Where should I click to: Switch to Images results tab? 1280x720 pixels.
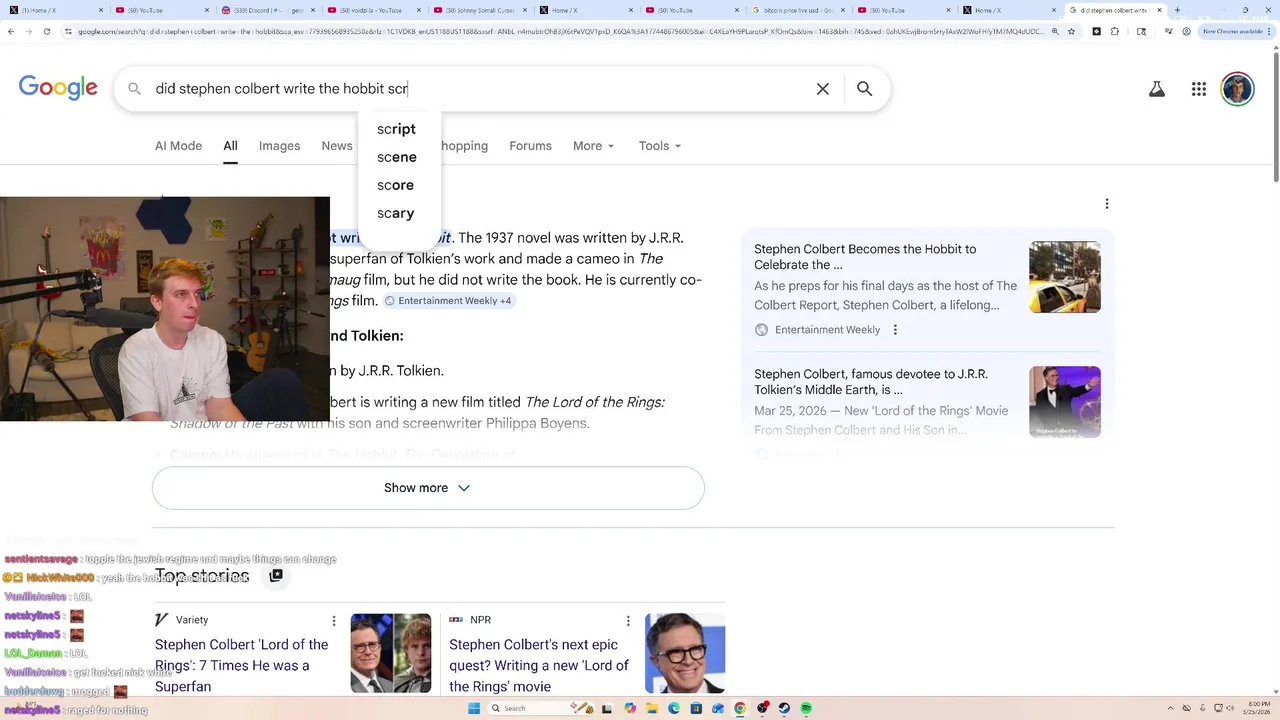(x=279, y=146)
